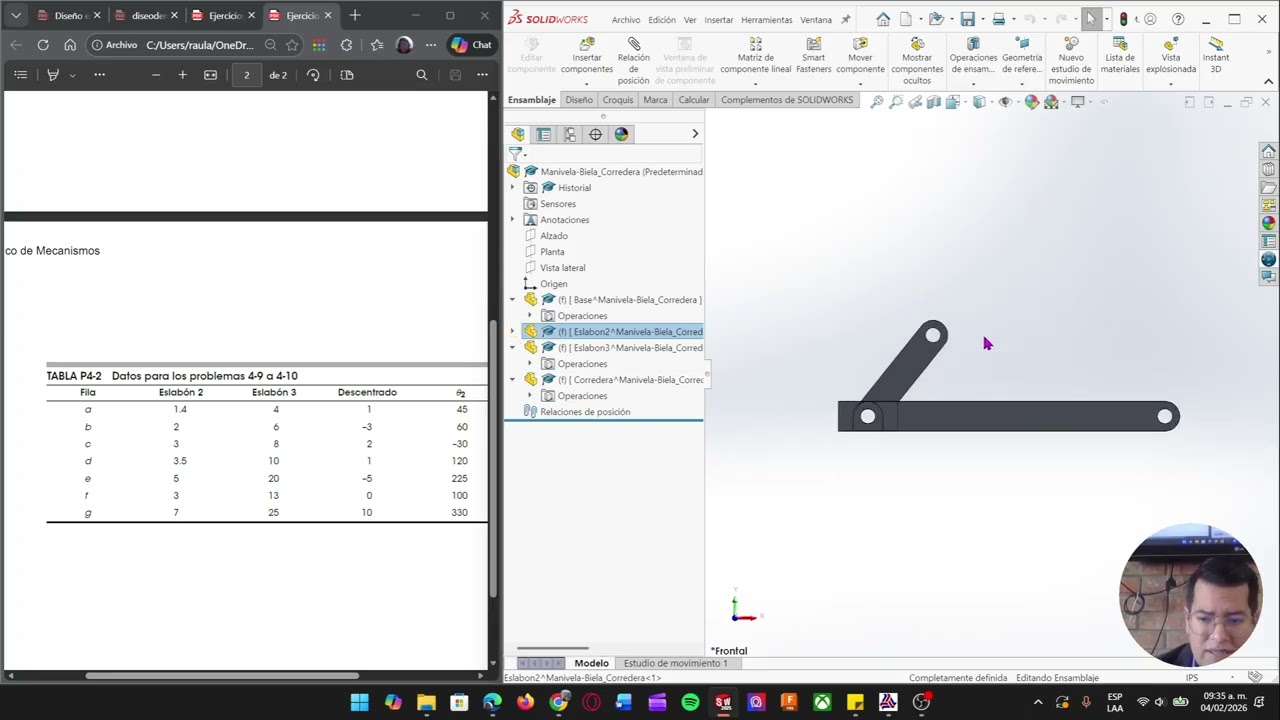Activate the Mover componente tool
The width and height of the screenshot is (1280, 720).
[x=860, y=56]
